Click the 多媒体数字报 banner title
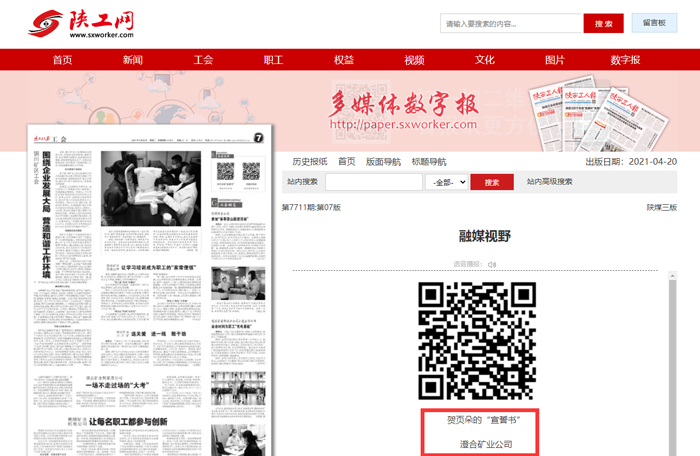700x456 pixels. coord(403,104)
